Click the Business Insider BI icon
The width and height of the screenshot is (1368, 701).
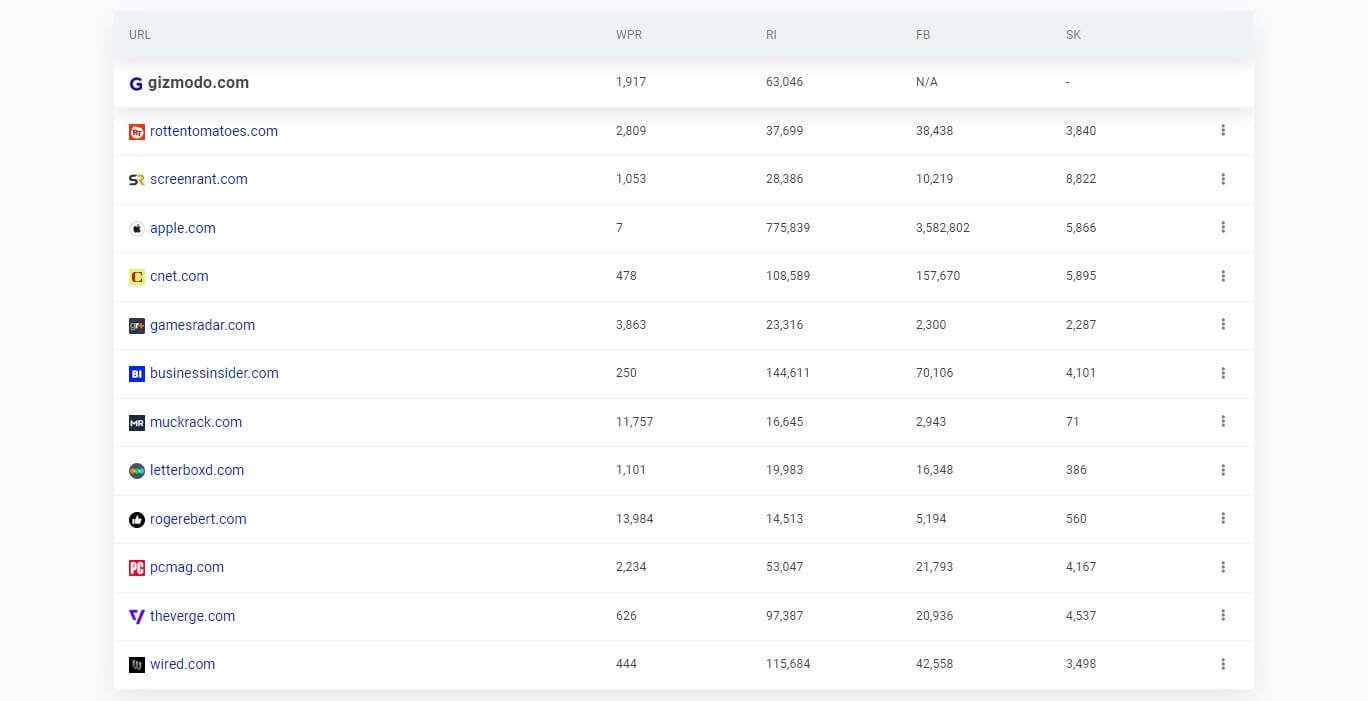136,373
